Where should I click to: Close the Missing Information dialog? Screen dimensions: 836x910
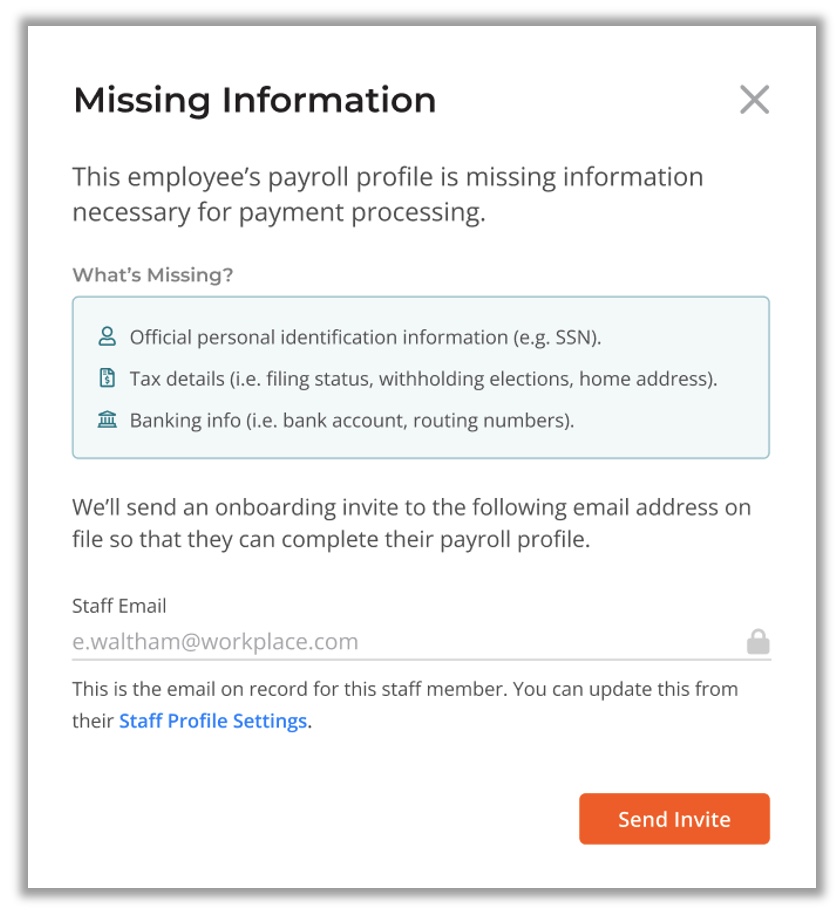tap(754, 99)
